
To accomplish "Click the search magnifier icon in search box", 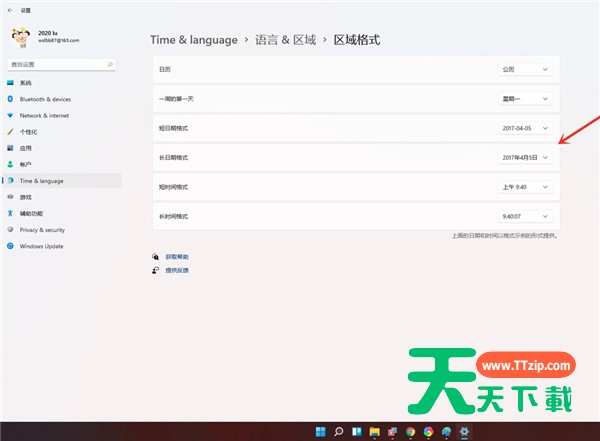I will [x=110, y=64].
